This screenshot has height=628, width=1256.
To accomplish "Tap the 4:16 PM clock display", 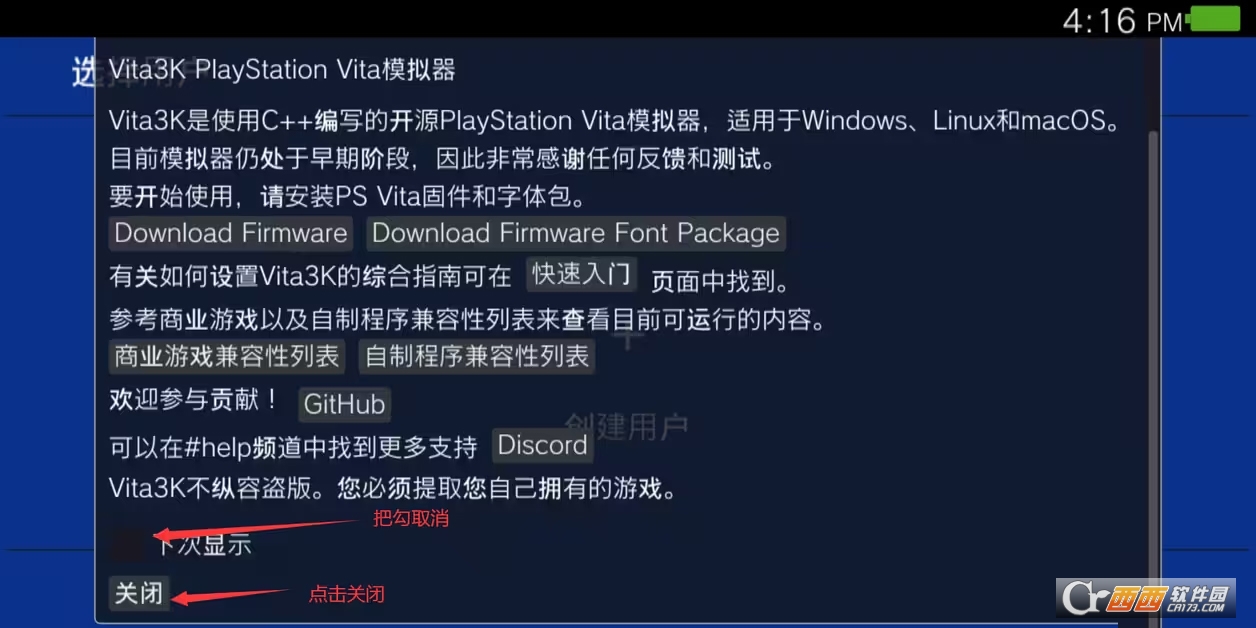I will tap(1122, 20).
